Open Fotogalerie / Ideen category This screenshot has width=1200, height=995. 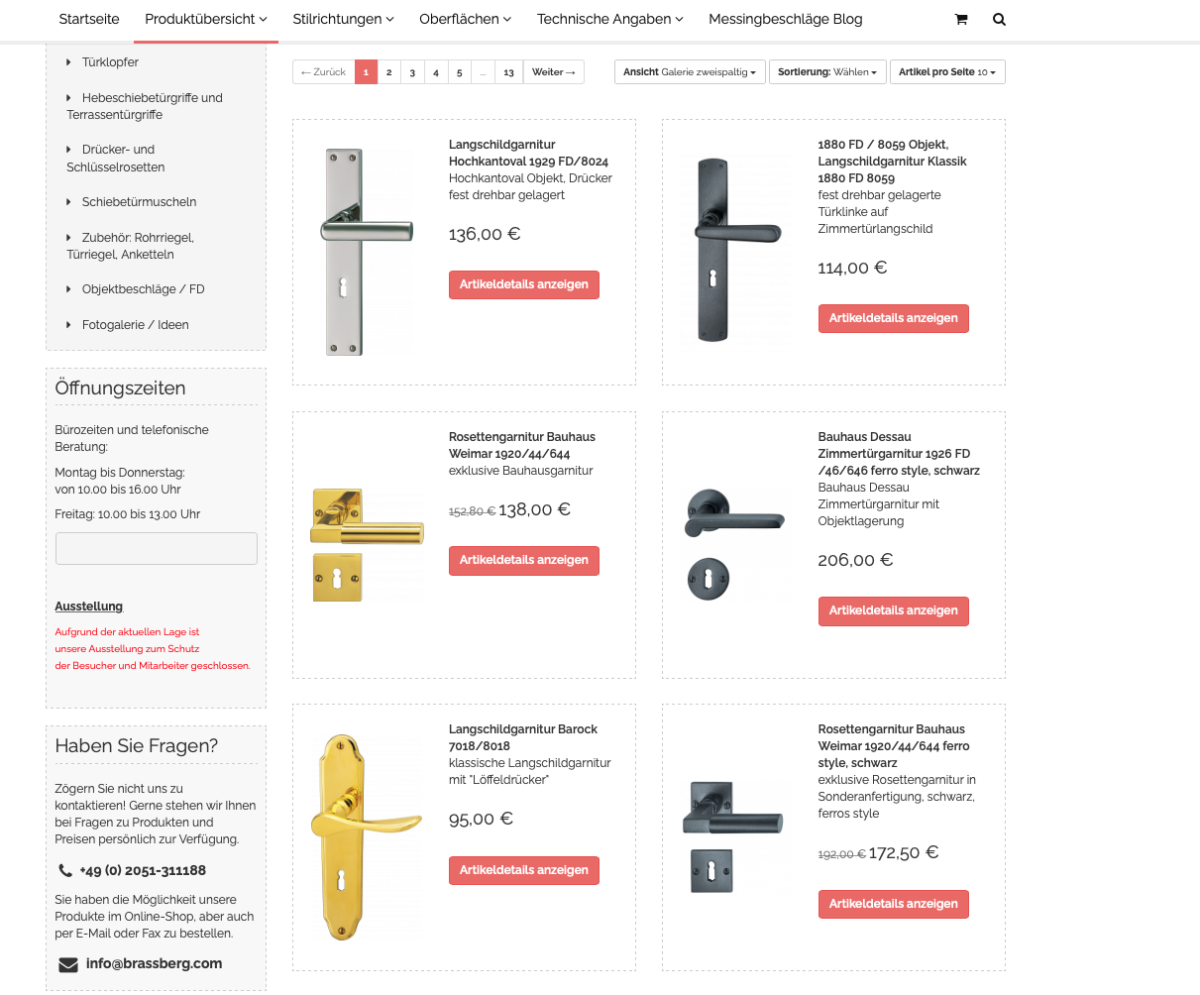[135, 325]
